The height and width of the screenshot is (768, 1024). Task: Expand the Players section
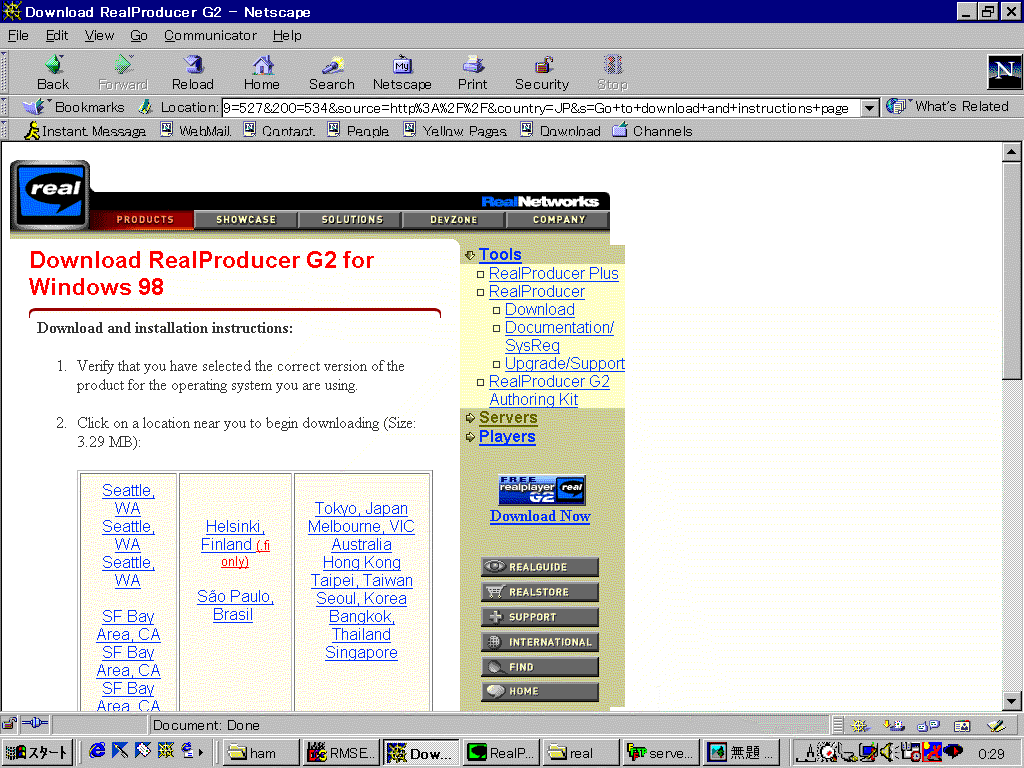coord(470,437)
